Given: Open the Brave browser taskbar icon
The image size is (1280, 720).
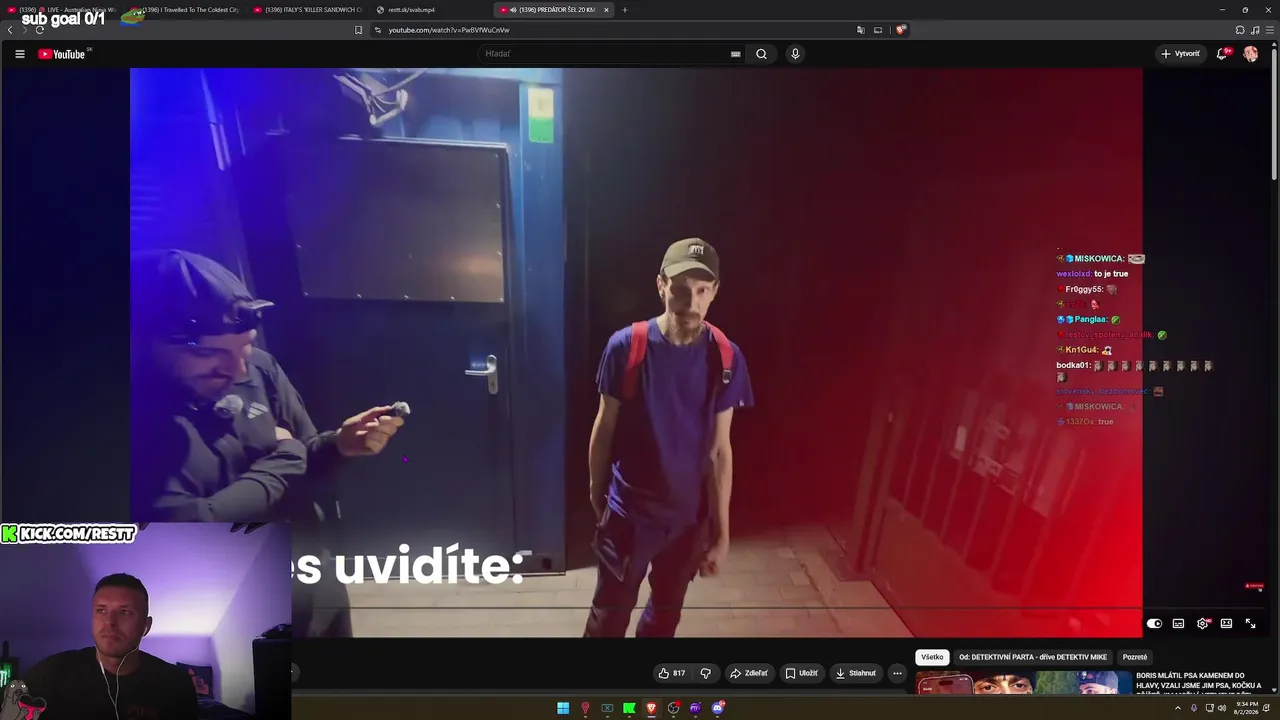Looking at the screenshot, I should (651, 709).
